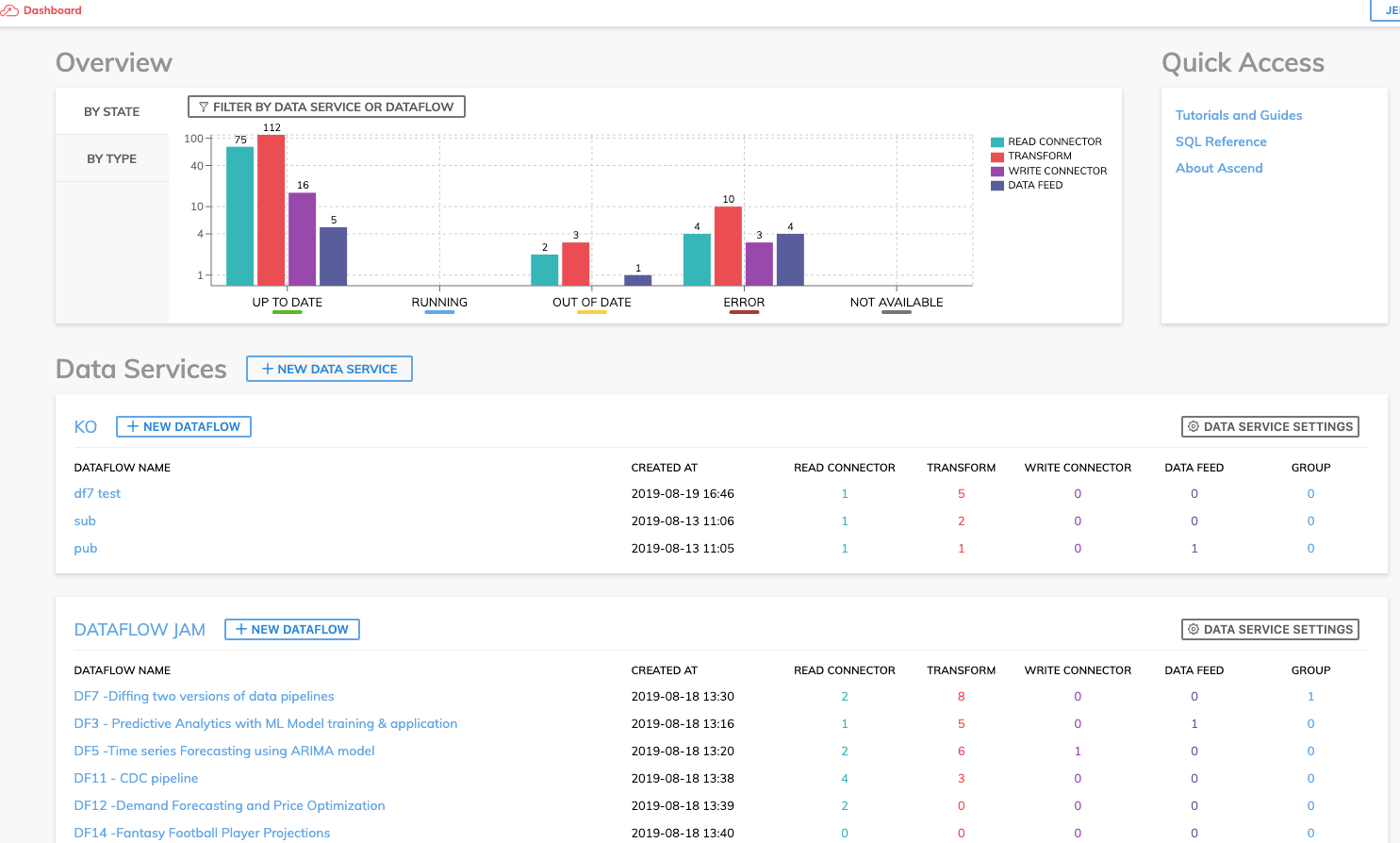Select the NOT AVAILABLE axis label
This screenshot has width=1400, height=843.
(897, 303)
